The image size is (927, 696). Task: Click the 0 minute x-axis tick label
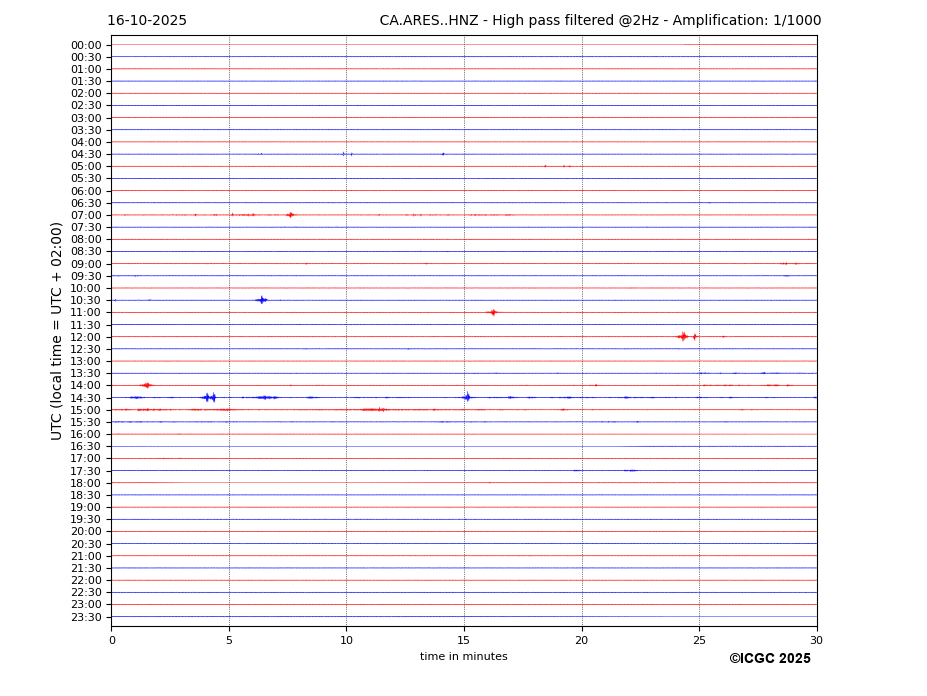coord(112,640)
